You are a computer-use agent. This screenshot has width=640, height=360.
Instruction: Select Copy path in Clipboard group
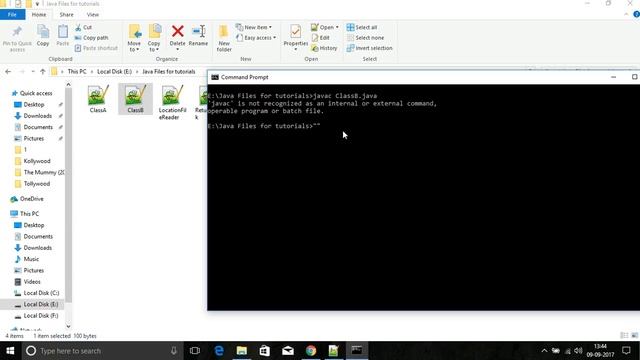pyautogui.click(x=91, y=38)
